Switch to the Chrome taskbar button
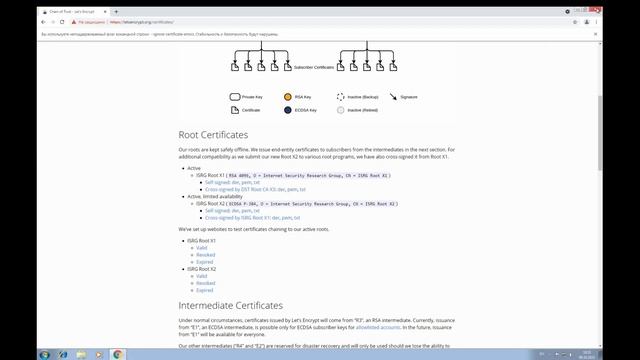 pos(118,354)
